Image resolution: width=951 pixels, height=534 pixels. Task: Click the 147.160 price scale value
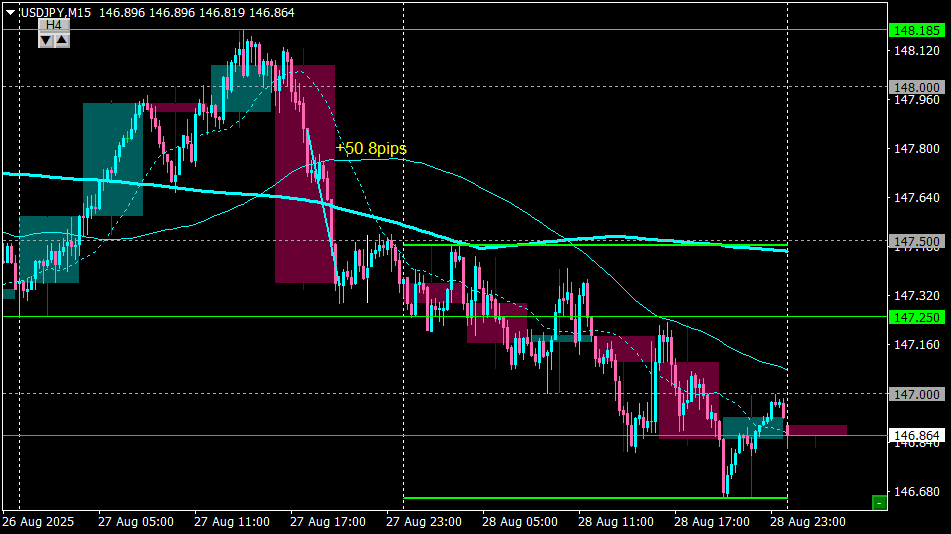[x=917, y=345]
